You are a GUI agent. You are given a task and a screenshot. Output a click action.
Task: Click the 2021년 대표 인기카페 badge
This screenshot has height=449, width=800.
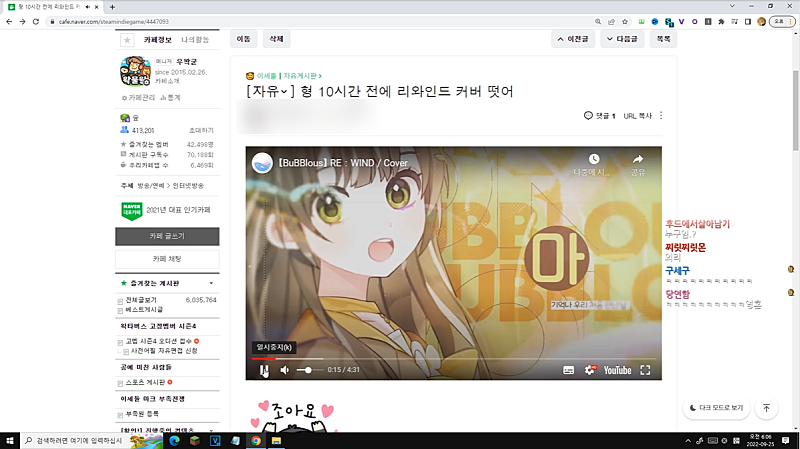(x=166, y=210)
